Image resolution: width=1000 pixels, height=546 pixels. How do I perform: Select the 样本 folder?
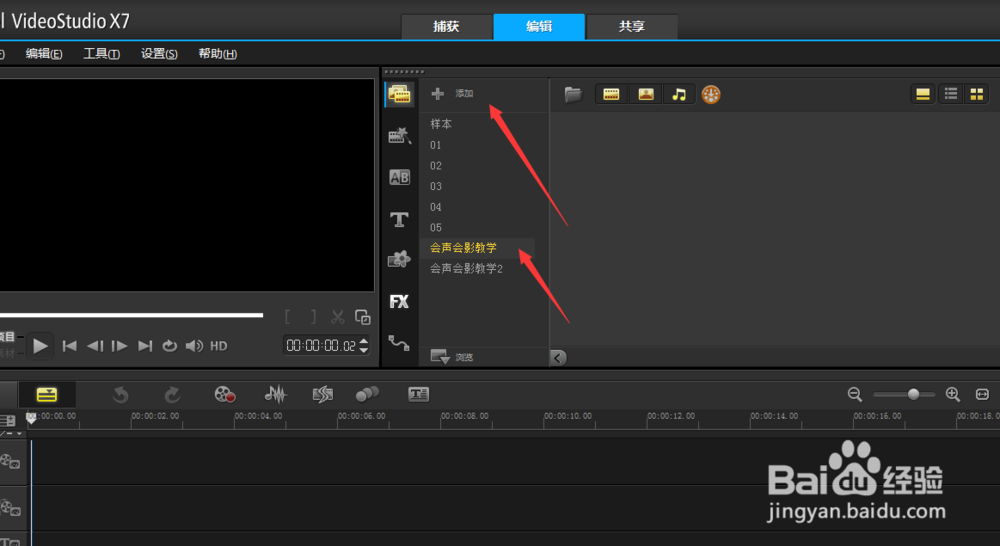[x=441, y=124]
